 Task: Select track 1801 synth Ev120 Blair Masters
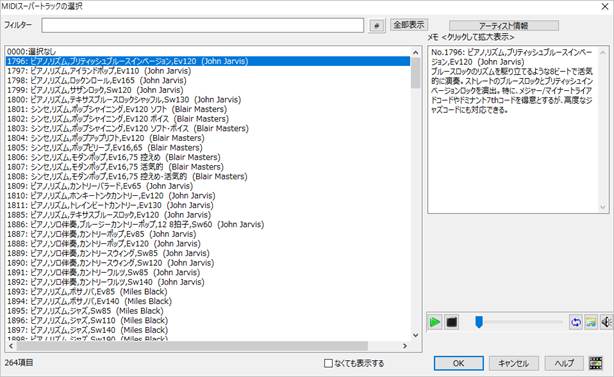click(x=208, y=109)
